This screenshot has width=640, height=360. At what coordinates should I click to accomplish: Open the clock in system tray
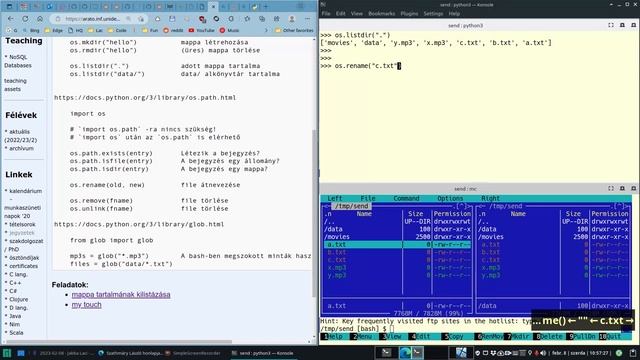[580, 353]
